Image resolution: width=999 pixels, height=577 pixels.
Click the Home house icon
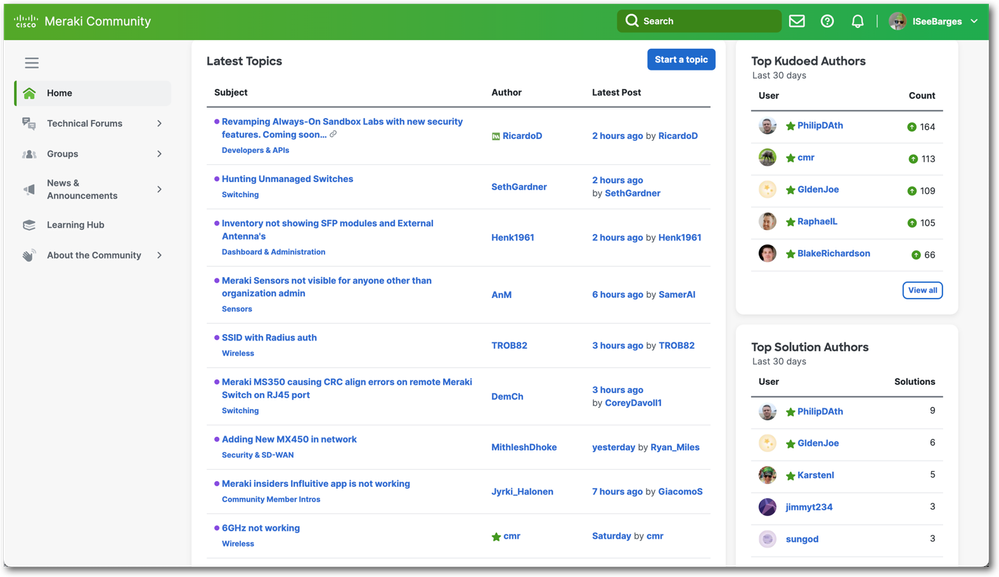[29, 93]
